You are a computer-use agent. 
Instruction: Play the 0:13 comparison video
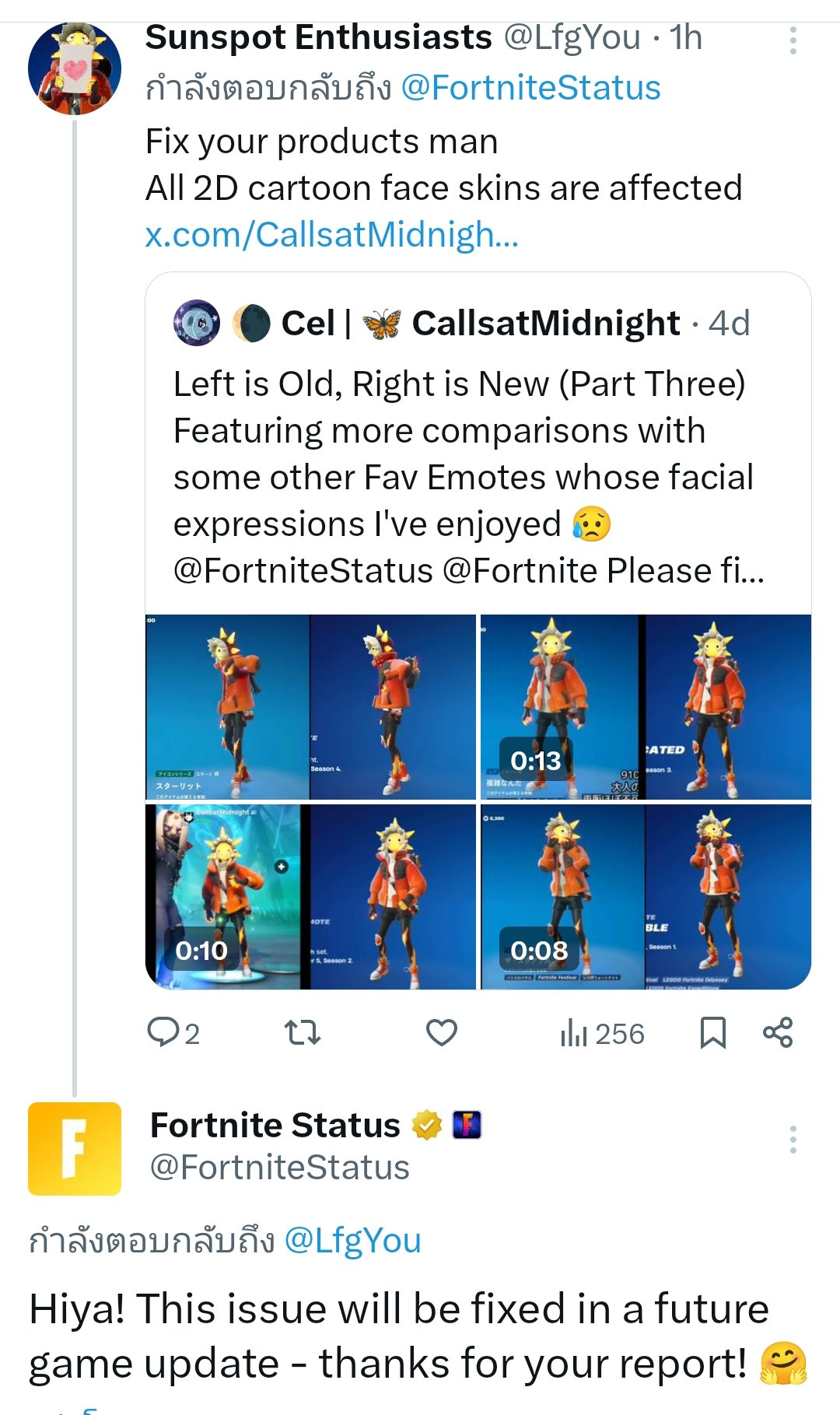click(646, 706)
